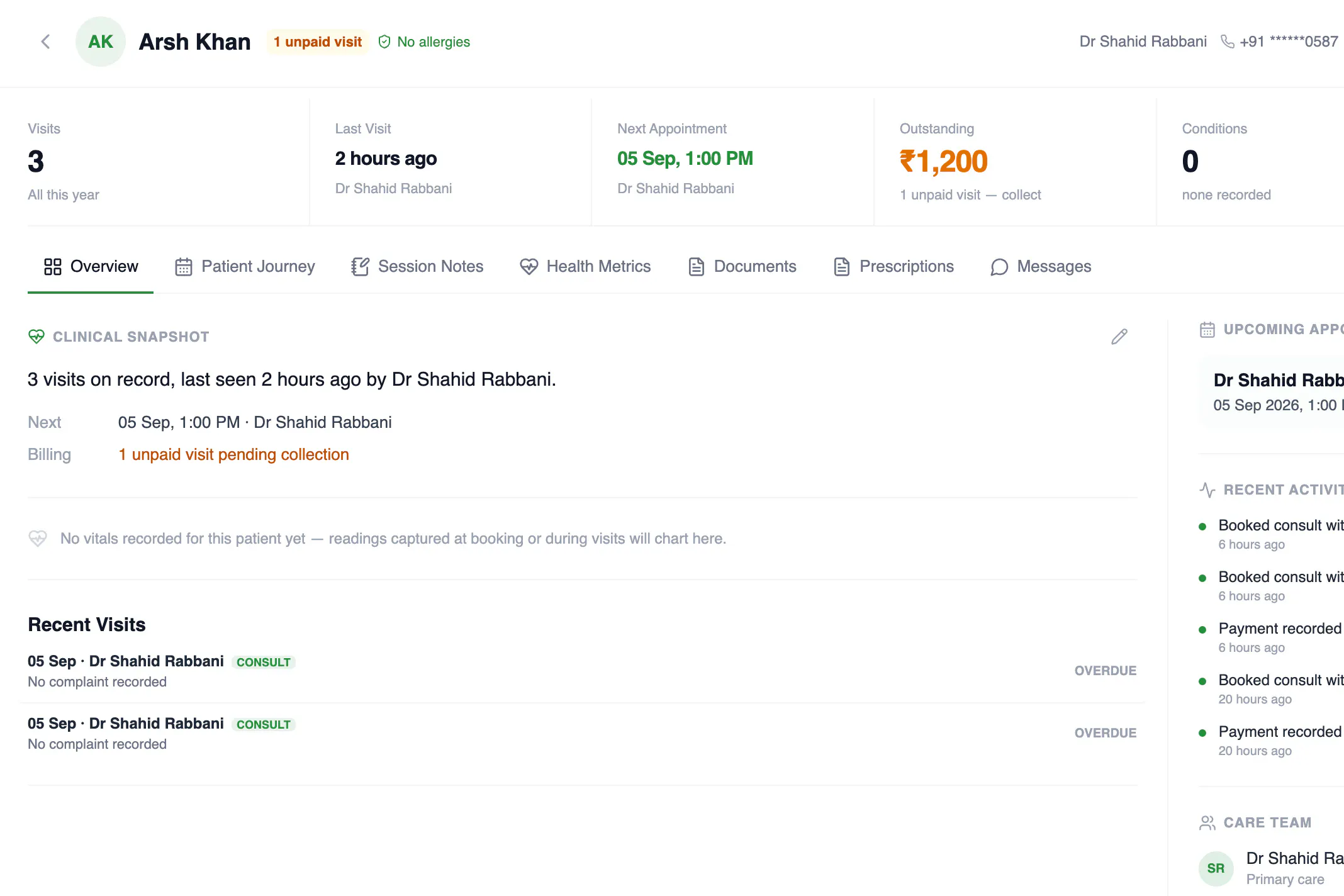
Task: Click the heart icon beside Clinical Snapshot
Action: 36,337
